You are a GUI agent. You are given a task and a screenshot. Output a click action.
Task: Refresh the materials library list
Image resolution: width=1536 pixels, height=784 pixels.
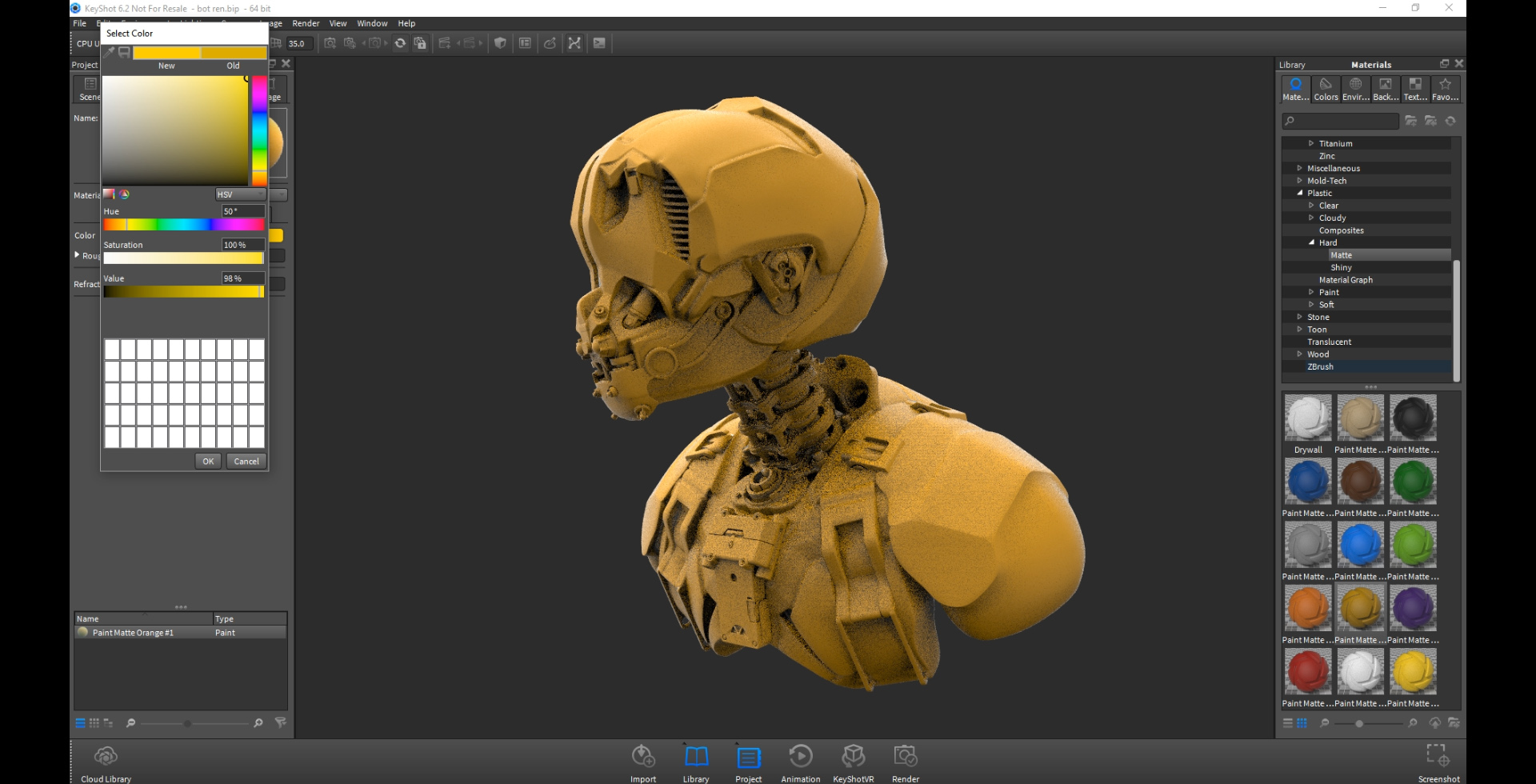(1450, 121)
